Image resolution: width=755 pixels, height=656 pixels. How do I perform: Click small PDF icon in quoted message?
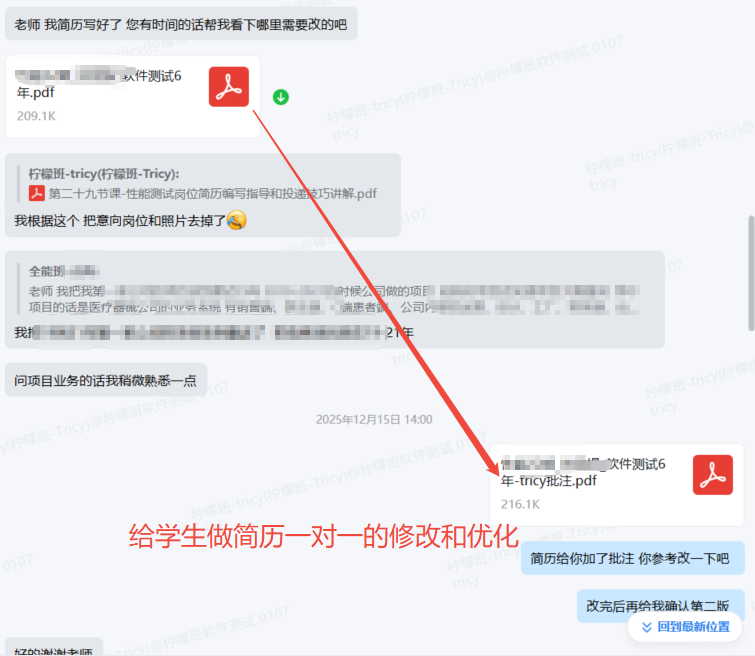(x=37, y=193)
